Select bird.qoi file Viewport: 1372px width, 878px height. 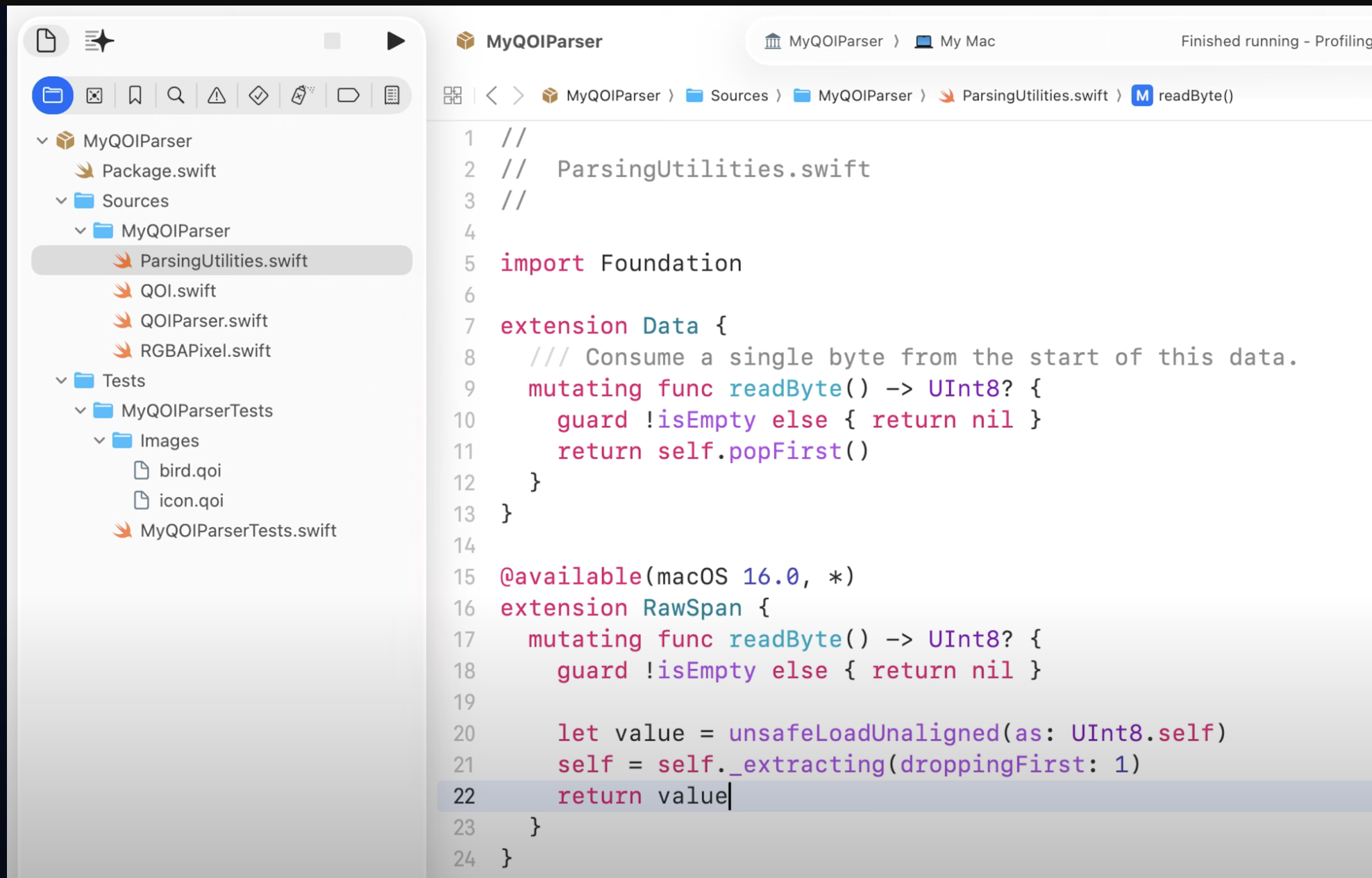(x=190, y=471)
